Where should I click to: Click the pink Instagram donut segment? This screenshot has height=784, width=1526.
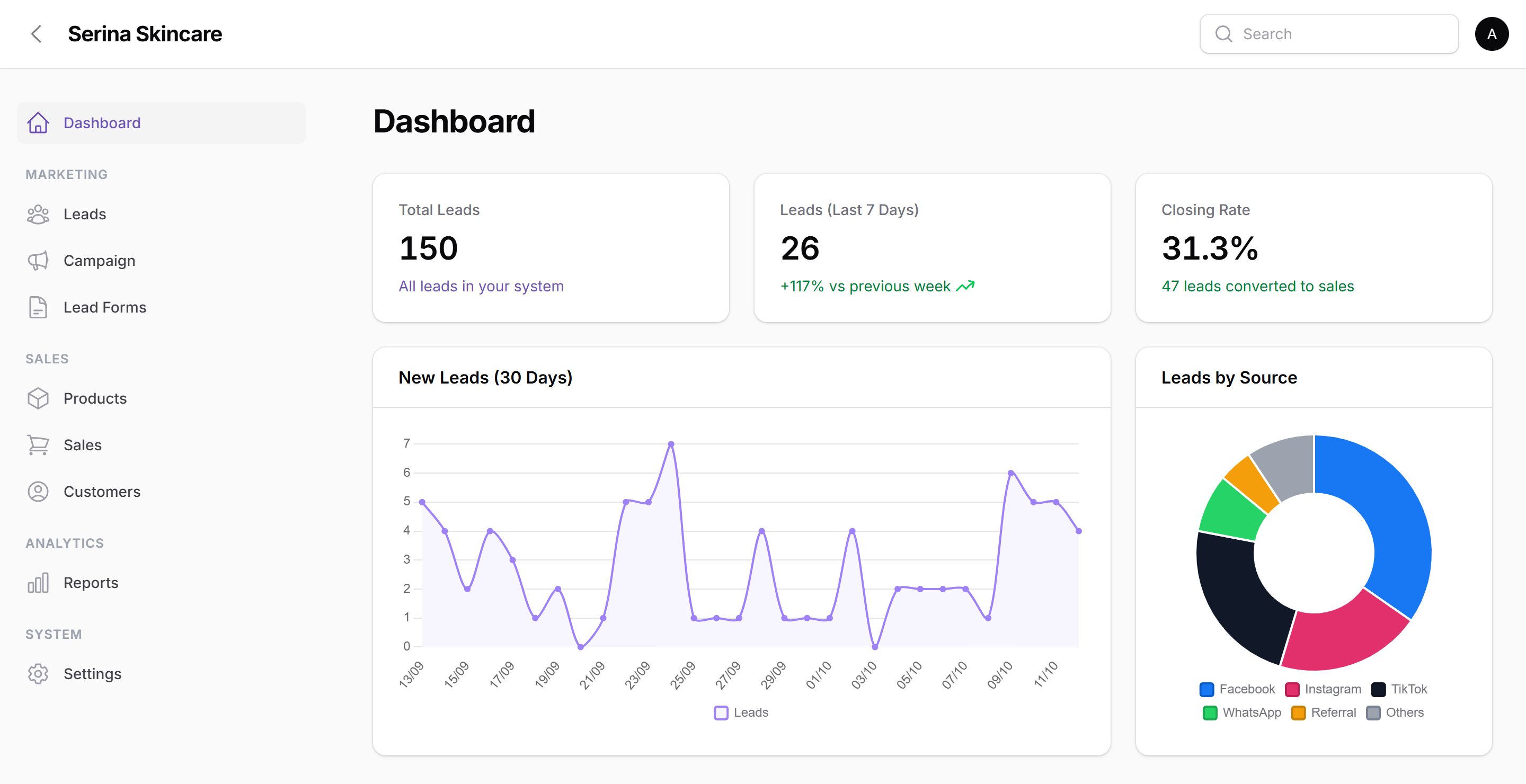pos(1345,634)
